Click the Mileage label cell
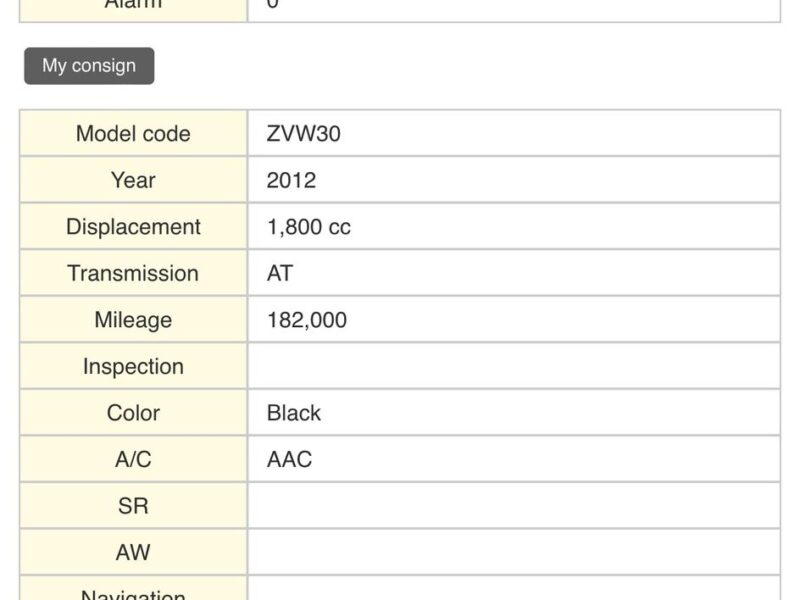Screen dimensions: 800x600 click(133, 320)
